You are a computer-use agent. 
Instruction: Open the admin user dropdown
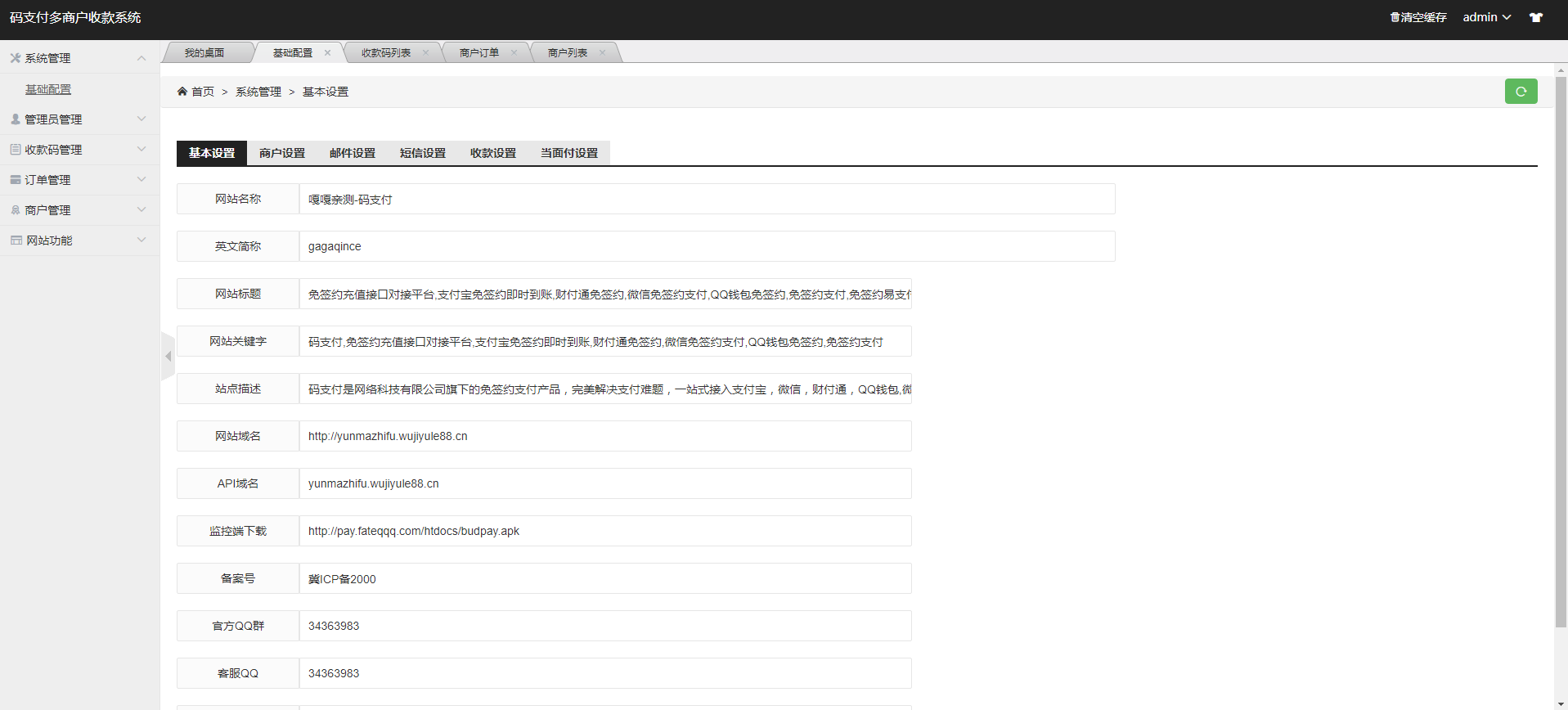tap(1486, 17)
